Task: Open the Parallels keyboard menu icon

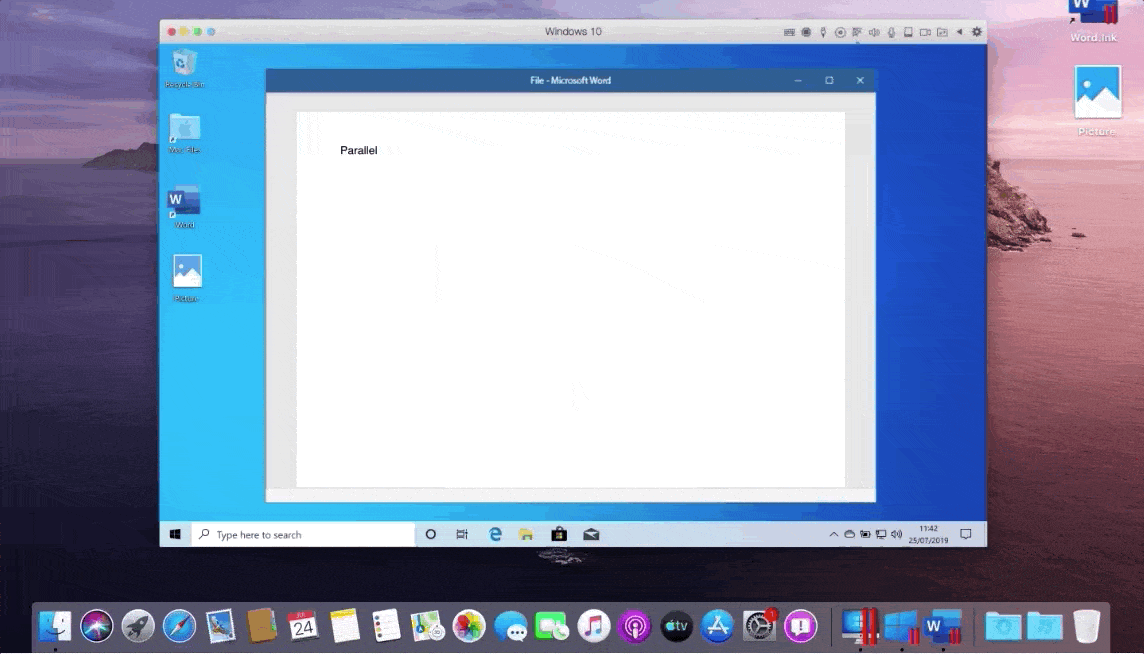Action: [789, 32]
